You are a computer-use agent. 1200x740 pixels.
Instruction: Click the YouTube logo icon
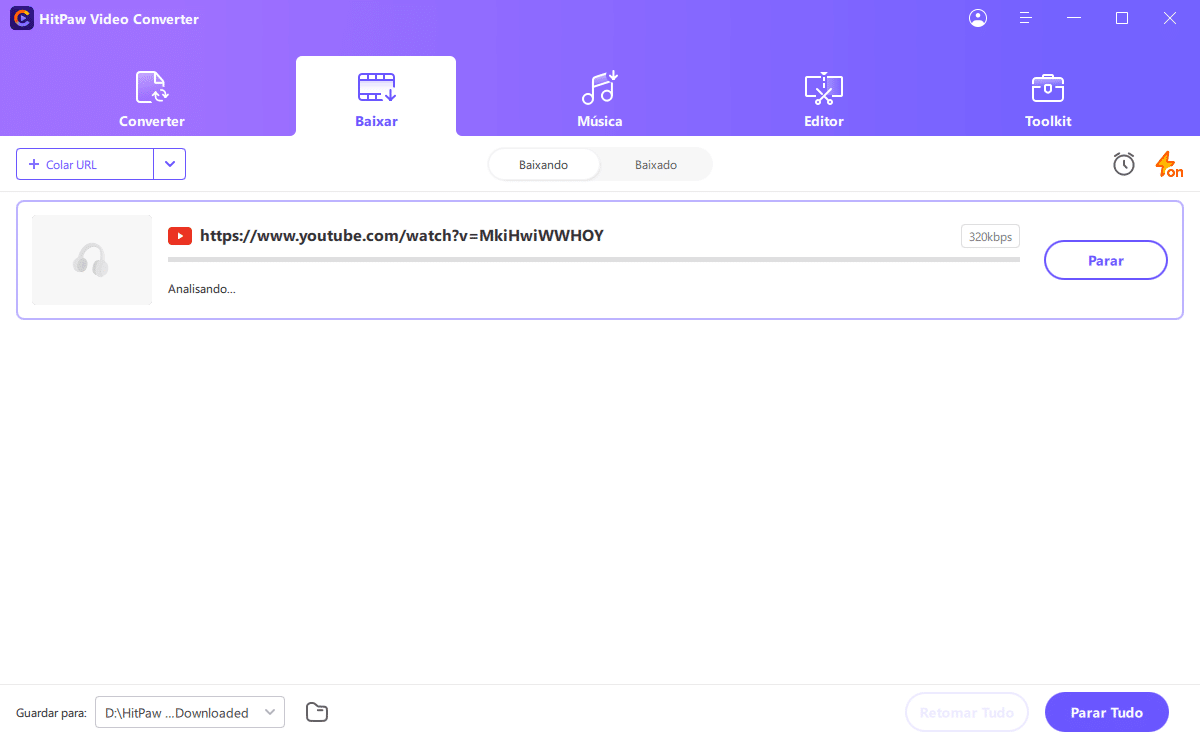[180, 236]
